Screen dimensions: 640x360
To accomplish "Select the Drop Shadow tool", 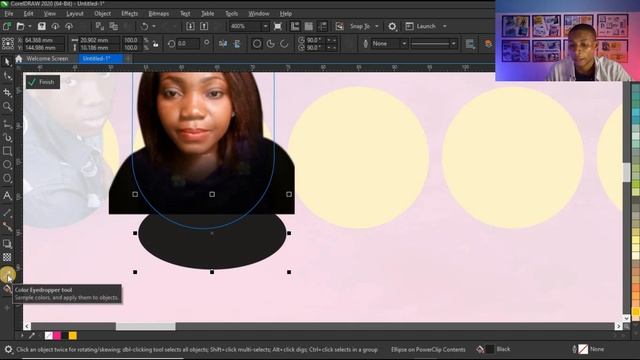I will click(x=7, y=244).
